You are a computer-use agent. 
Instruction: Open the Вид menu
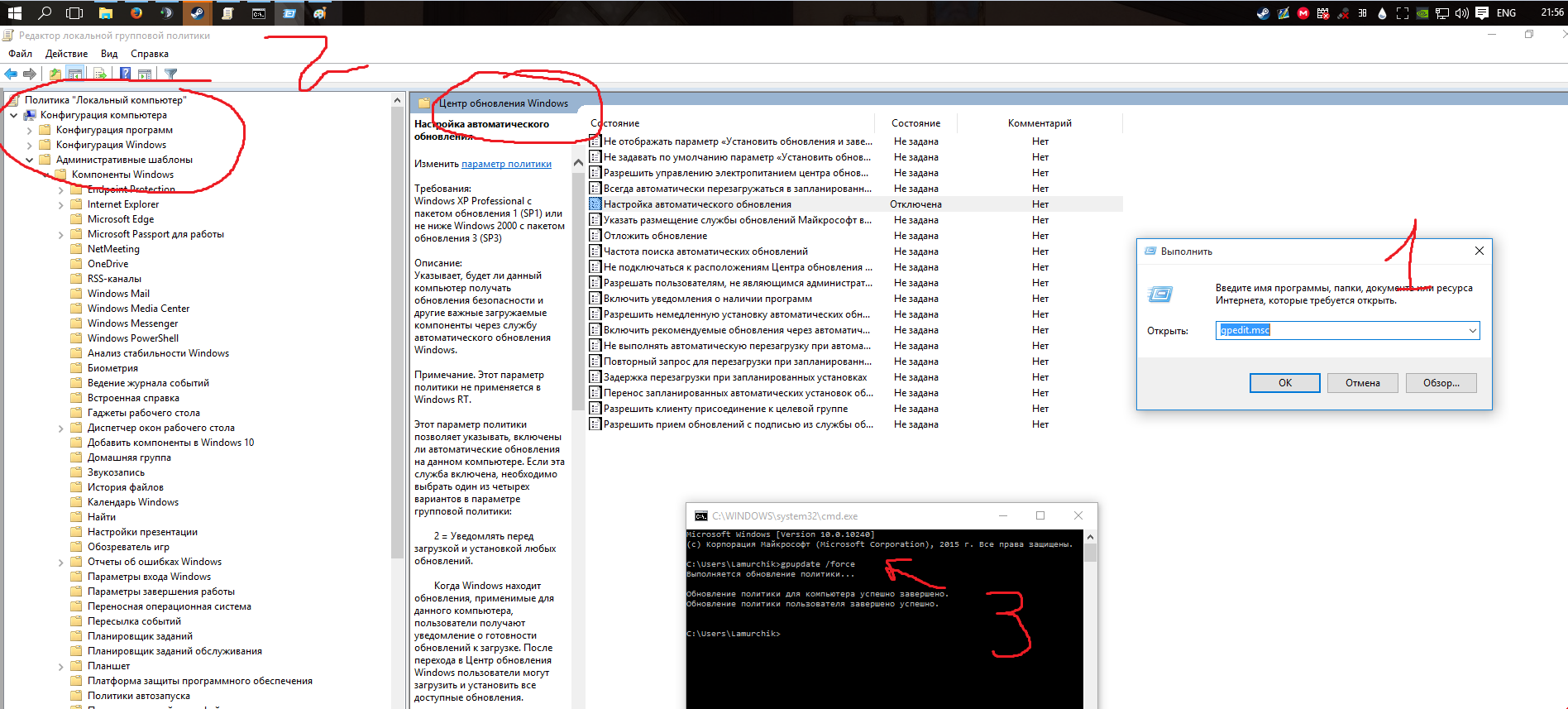(x=109, y=54)
